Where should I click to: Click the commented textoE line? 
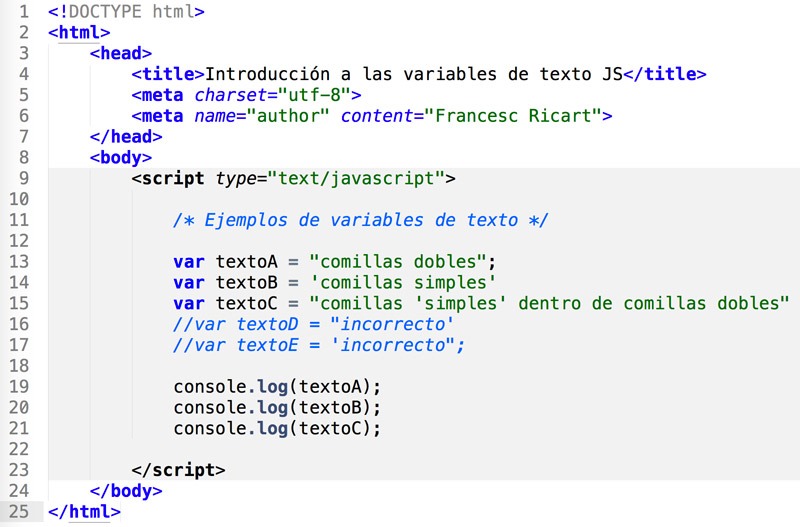(319, 345)
